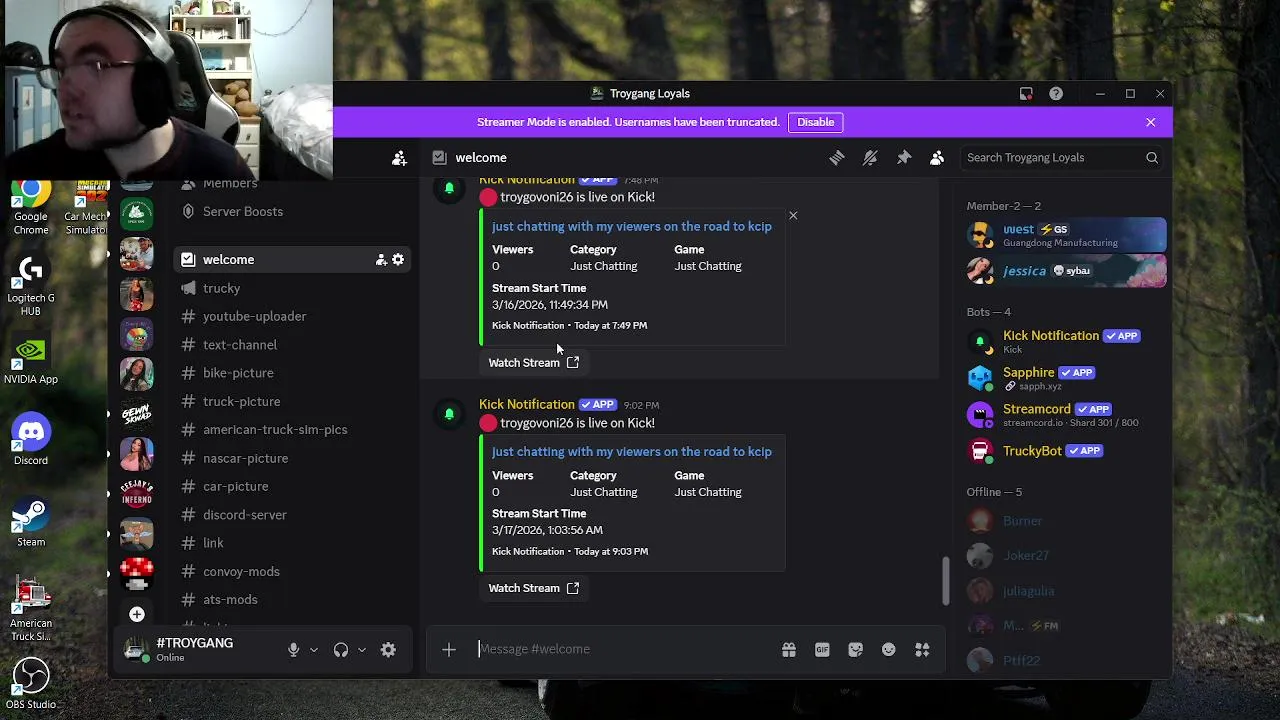Dismiss the Streamer Mode banner
The image size is (1280, 720).
(1150, 122)
